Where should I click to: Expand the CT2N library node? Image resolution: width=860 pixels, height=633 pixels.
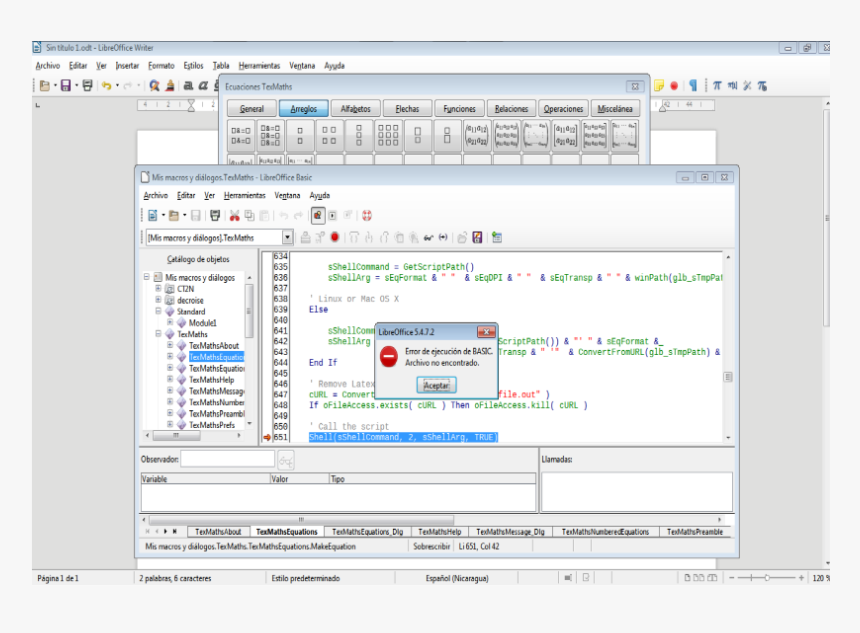(x=158, y=288)
